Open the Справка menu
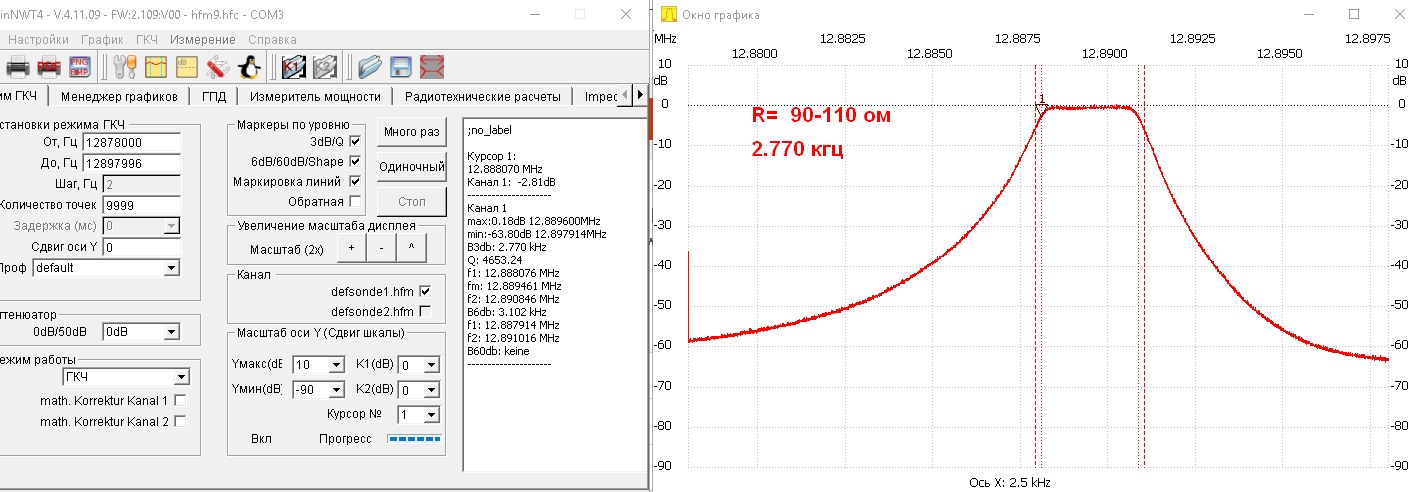The height and width of the screenshot is (492, 1420). pyautogui.click(x=271, y=40)
